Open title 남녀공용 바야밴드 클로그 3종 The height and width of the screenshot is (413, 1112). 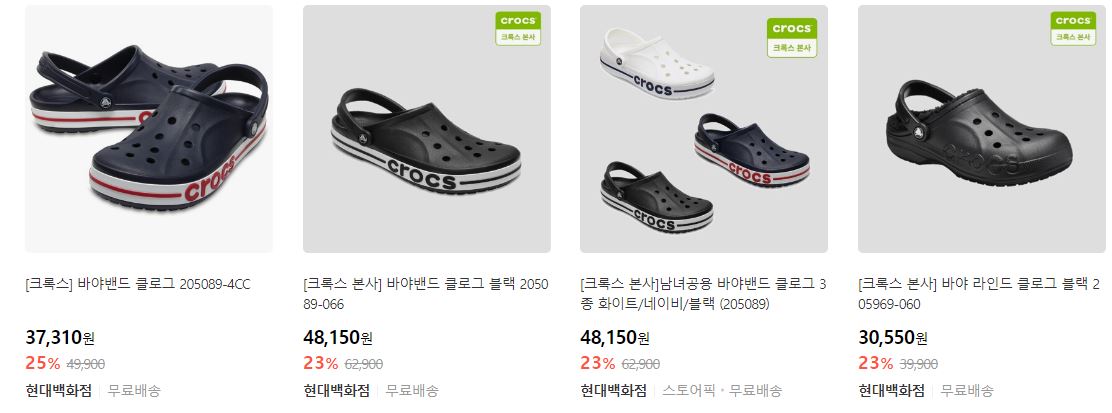tap(704, 294)
